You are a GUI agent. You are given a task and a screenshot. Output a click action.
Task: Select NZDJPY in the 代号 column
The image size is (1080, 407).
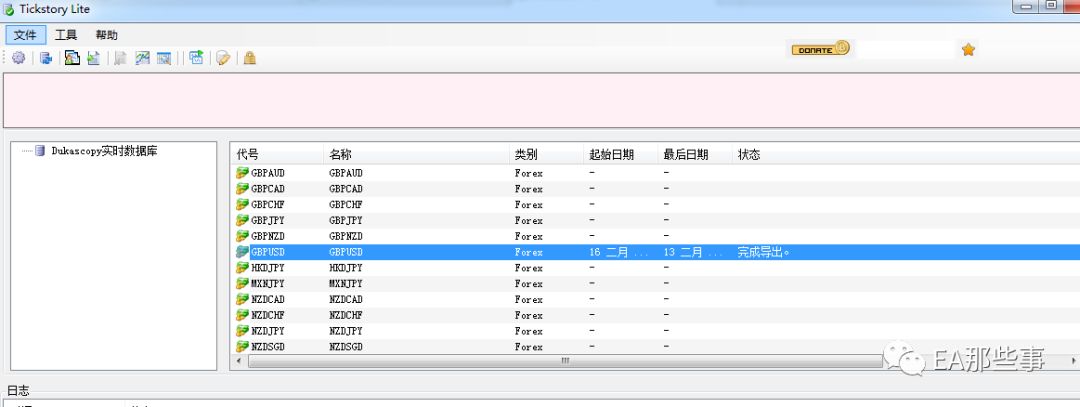pyautogui.click(x=268, y=332)
